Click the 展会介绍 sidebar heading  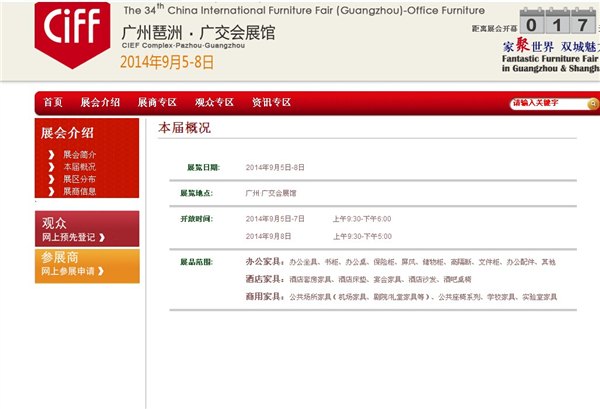pyautogui.click(x=67, y=133)
